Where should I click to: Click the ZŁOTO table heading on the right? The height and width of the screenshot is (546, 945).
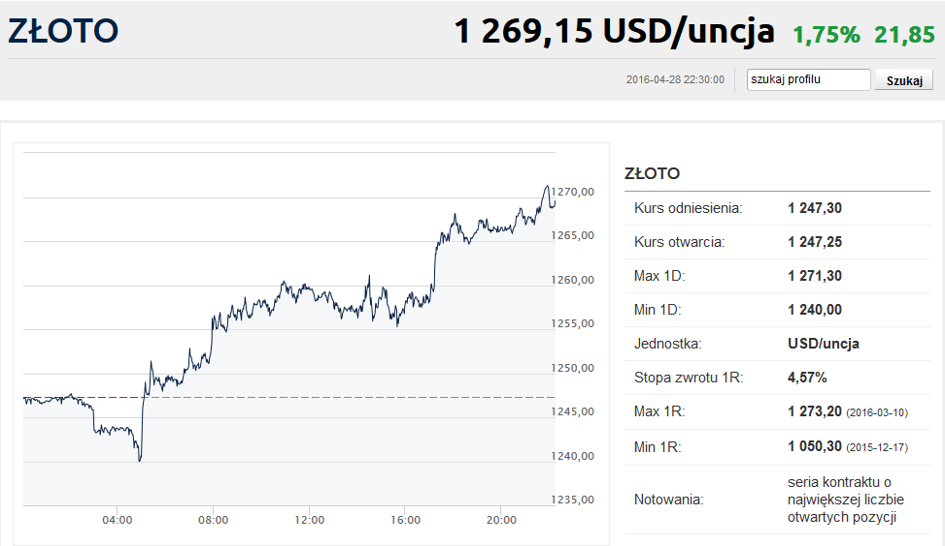pos(652,174)
